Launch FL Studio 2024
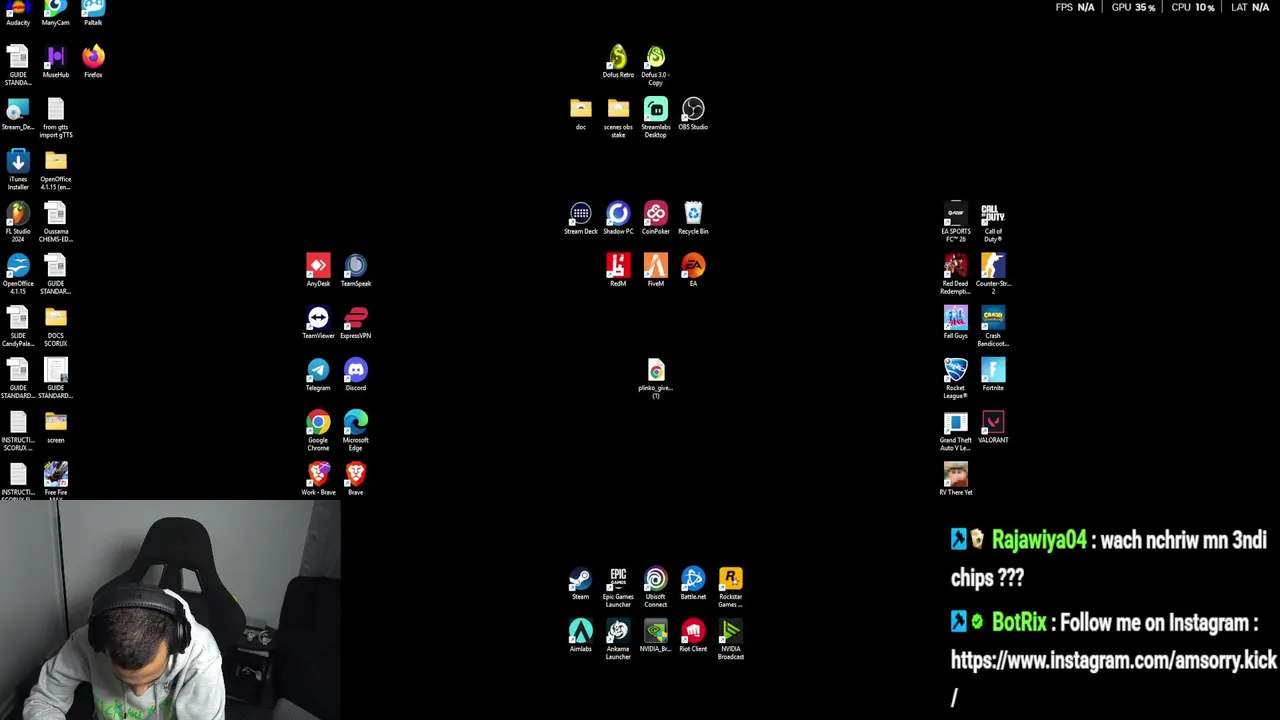This screenshot has height=720, width=1280. [x=18, y=222]
